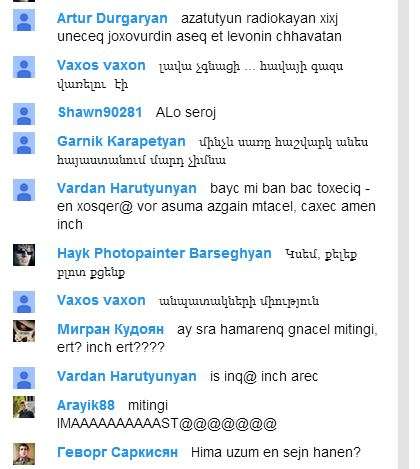The image size is (420, 469).
Task: Click Мигран Кудоян's profile picture
Action: pos(24,331)
